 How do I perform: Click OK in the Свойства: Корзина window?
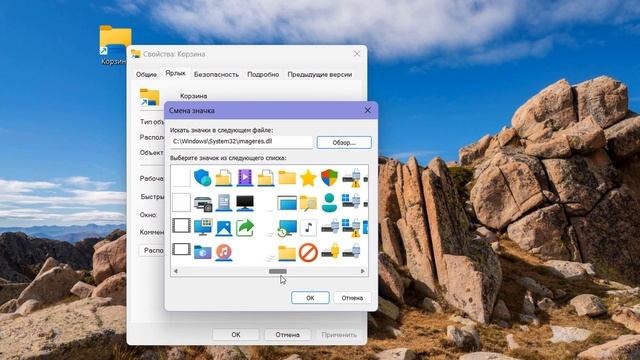point(236,334)
